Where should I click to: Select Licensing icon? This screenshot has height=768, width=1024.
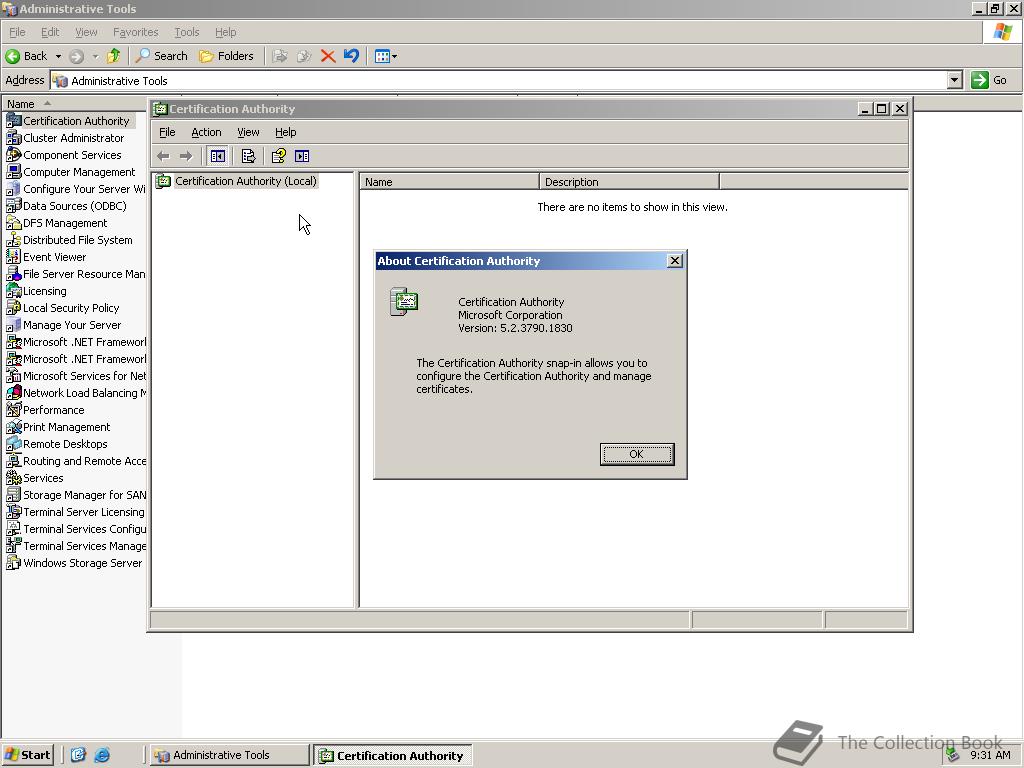coord(14,291)
